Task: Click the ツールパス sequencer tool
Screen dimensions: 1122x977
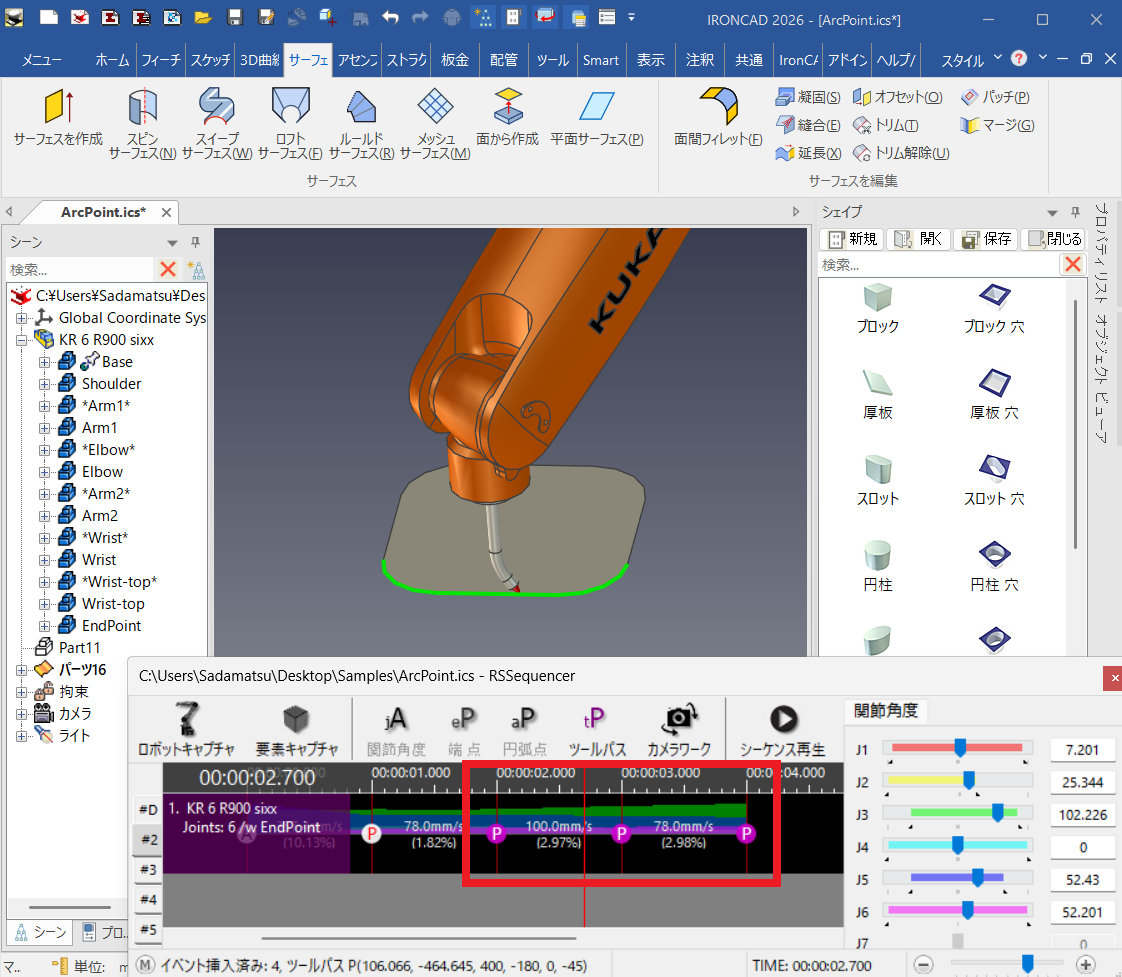Action: 597,730
